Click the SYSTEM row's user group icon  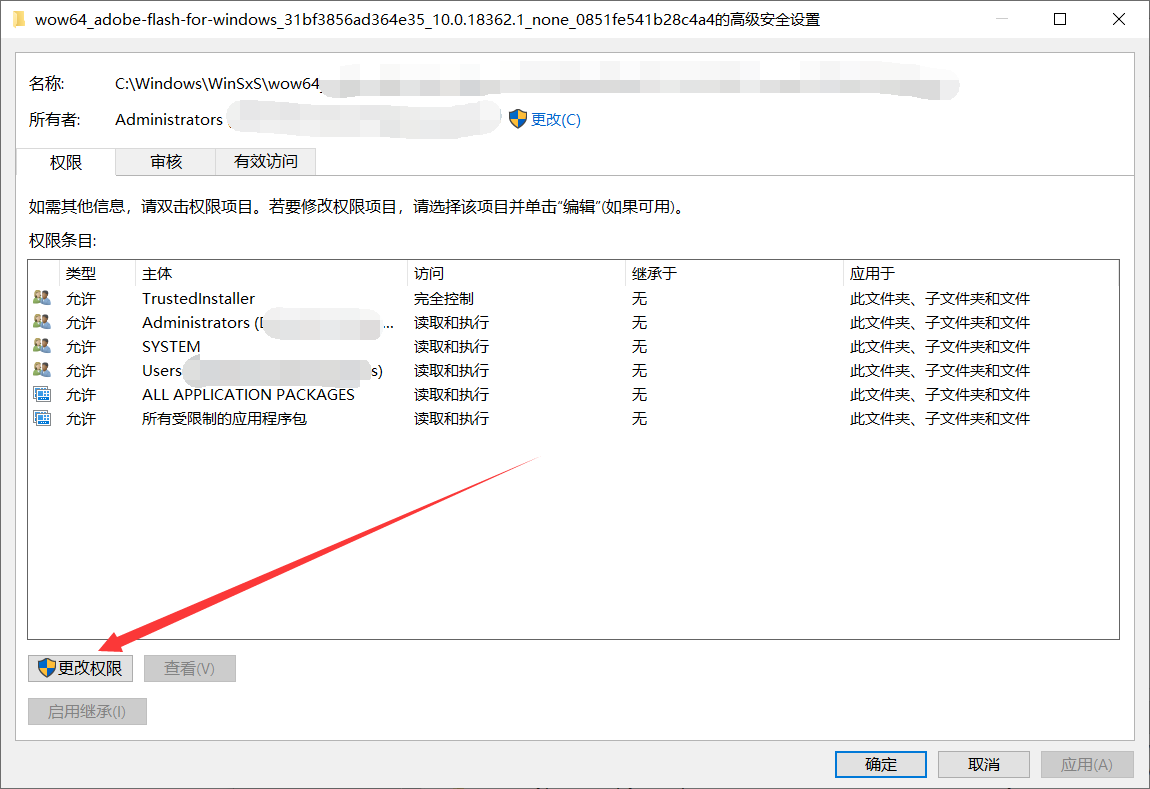pyautogui.click(x=41, y=346)
